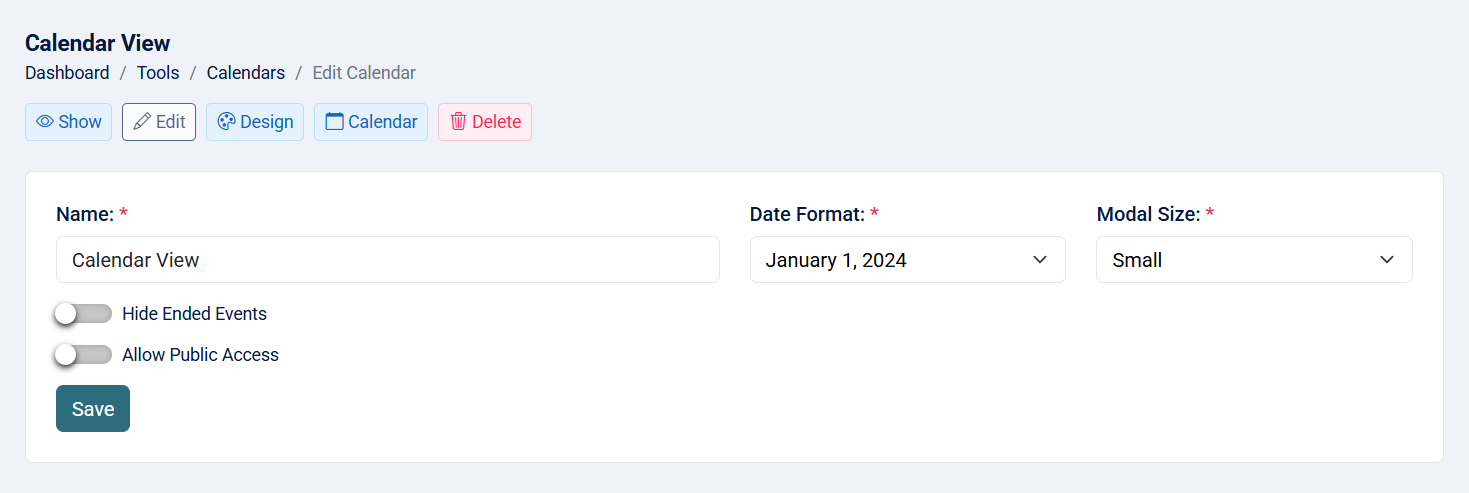
Task: Click the Delete text label
Action: point(496,122)
